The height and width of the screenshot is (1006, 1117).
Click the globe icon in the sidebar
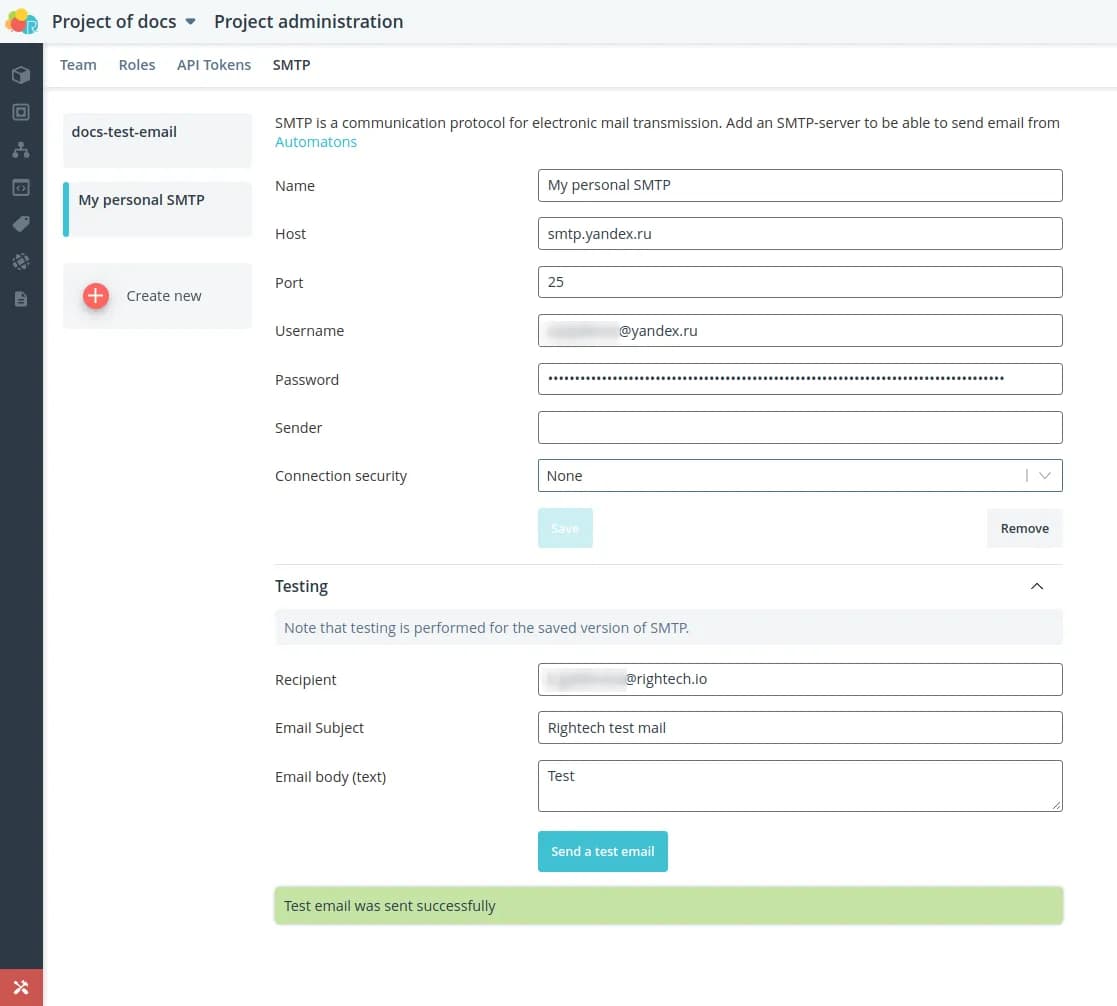pyautogui.click(x=21, y=262)
